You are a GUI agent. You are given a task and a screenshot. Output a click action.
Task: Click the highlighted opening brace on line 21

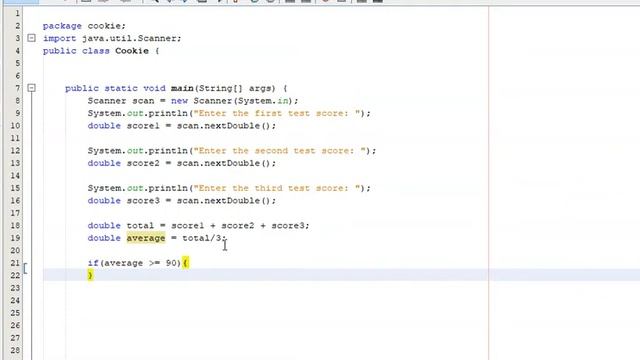coord(185,263)
